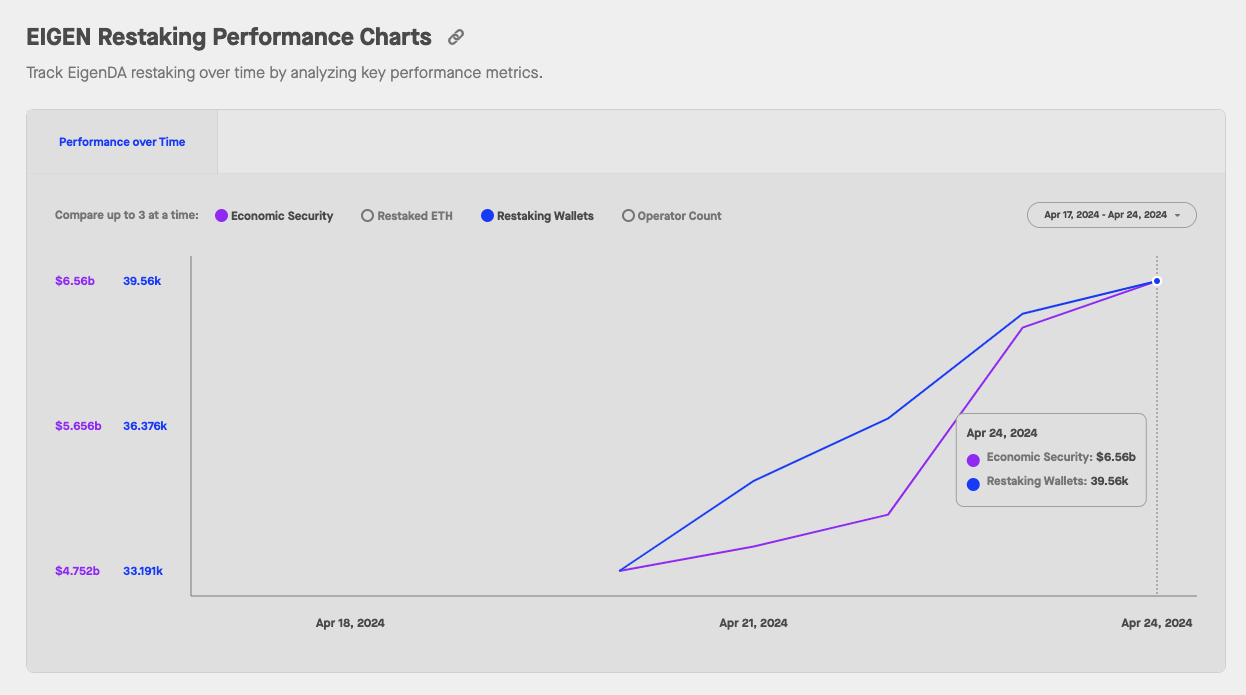Viewport: 1246px width, 695px height.
Task: Open the Performance over Time tab
Action: 122,142
